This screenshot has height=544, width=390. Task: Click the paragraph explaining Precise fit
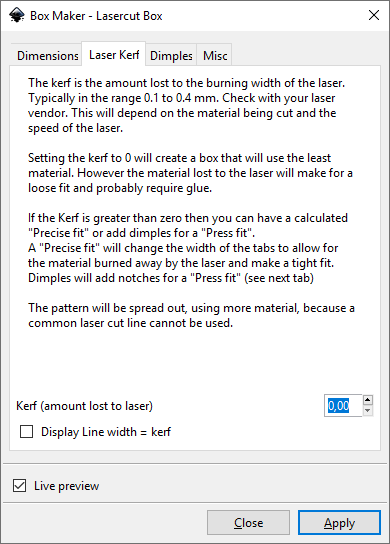(188, 248)
